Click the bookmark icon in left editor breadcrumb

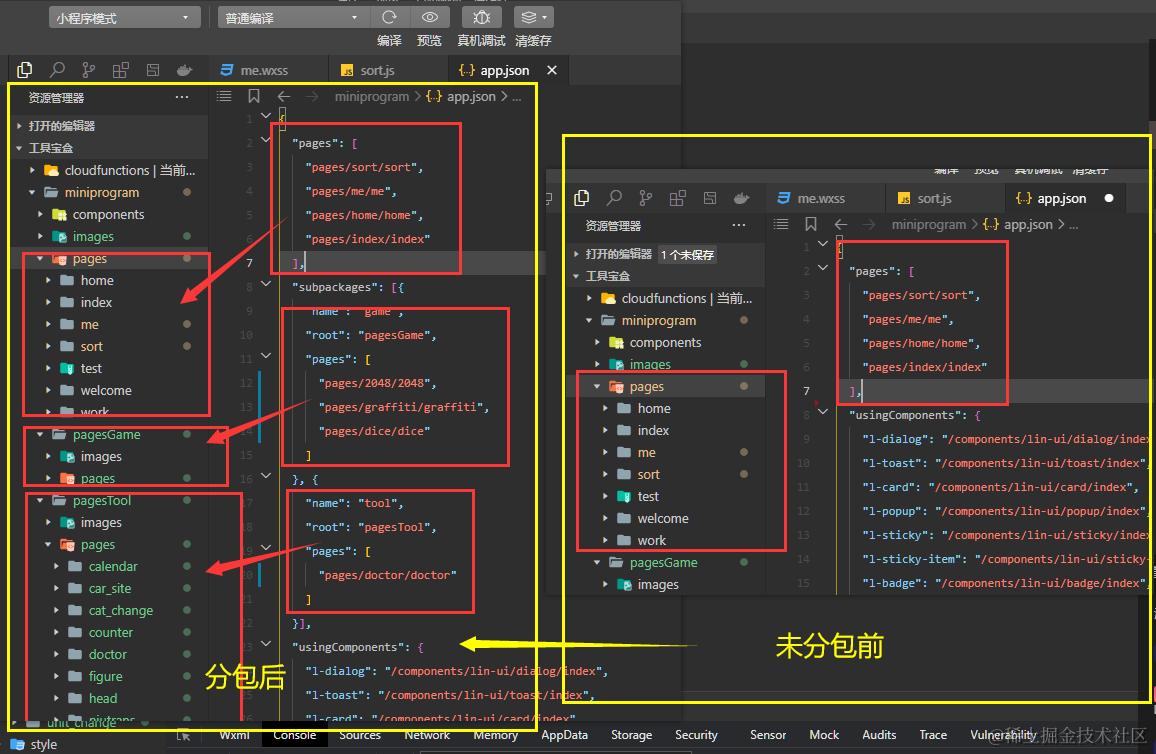coord(254,96)
